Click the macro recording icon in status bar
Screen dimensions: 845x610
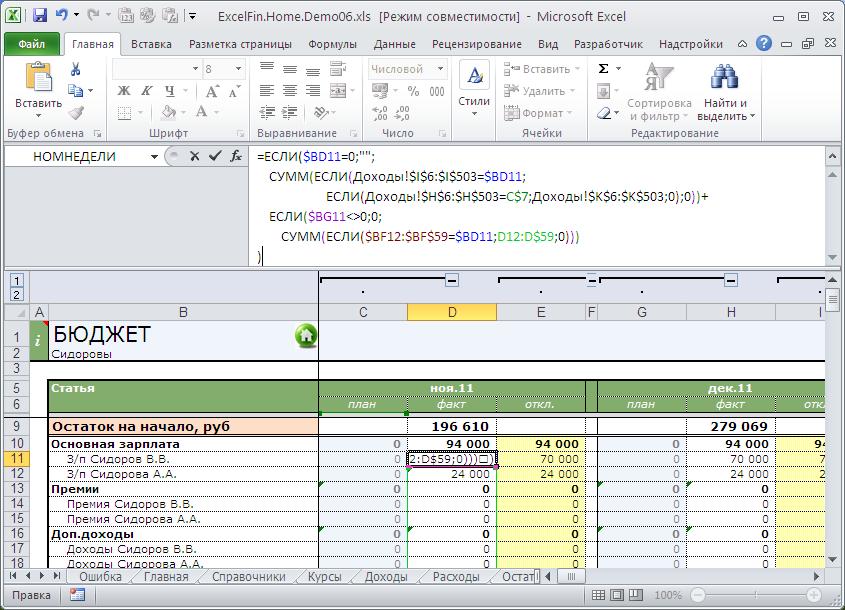tap(78, 595)
